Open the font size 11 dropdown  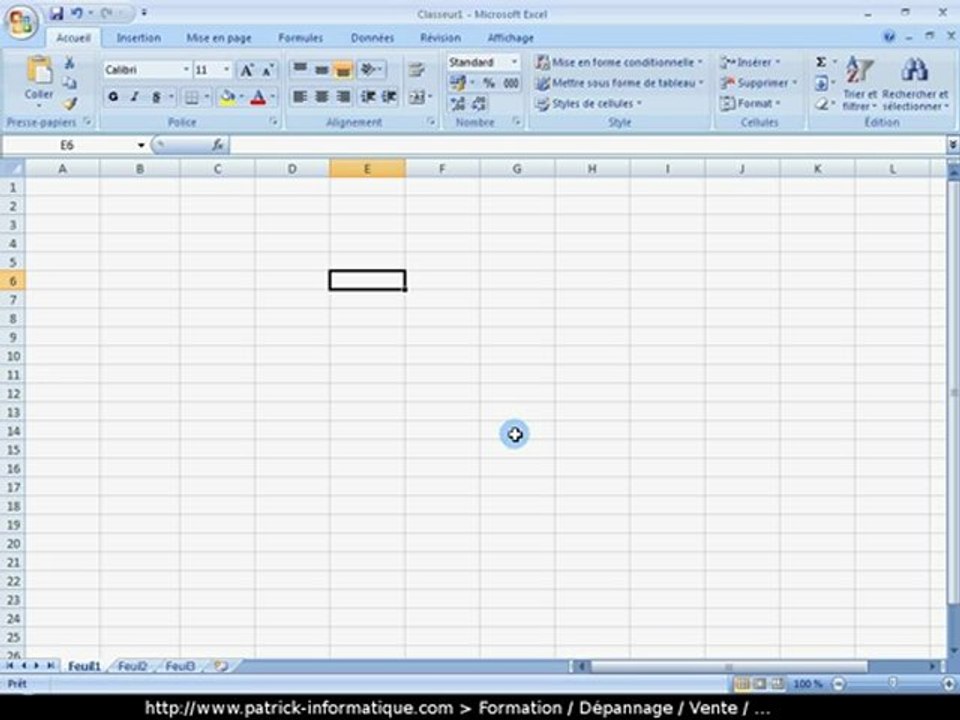tap(227, 70)
